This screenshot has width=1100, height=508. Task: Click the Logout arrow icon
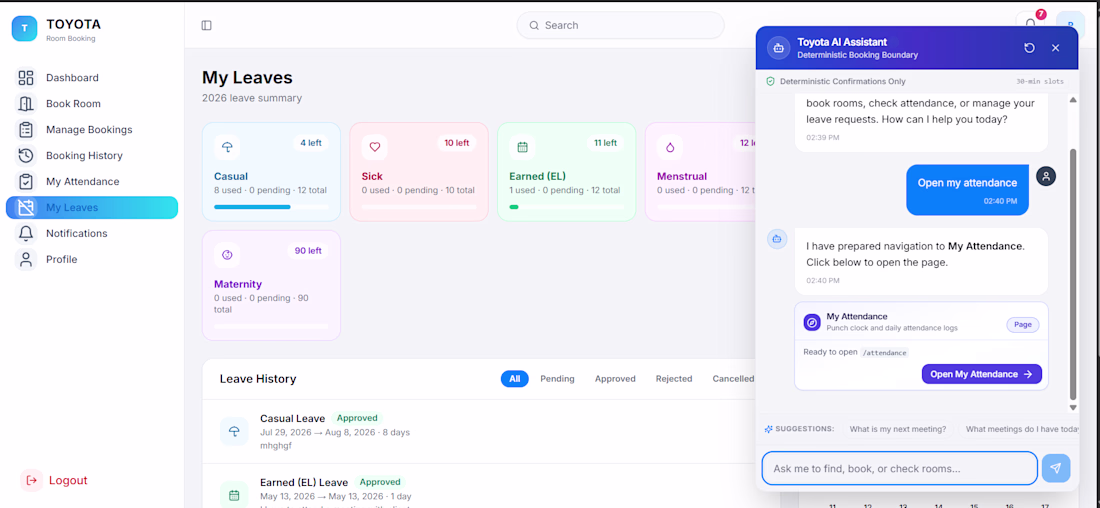pos(32,481)
